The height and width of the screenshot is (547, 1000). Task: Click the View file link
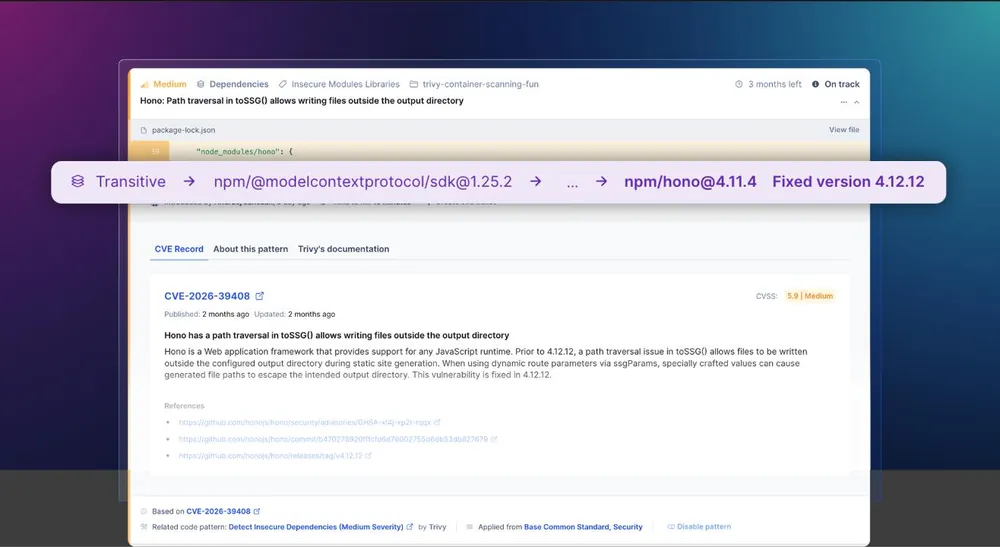(x=844, y=129)
